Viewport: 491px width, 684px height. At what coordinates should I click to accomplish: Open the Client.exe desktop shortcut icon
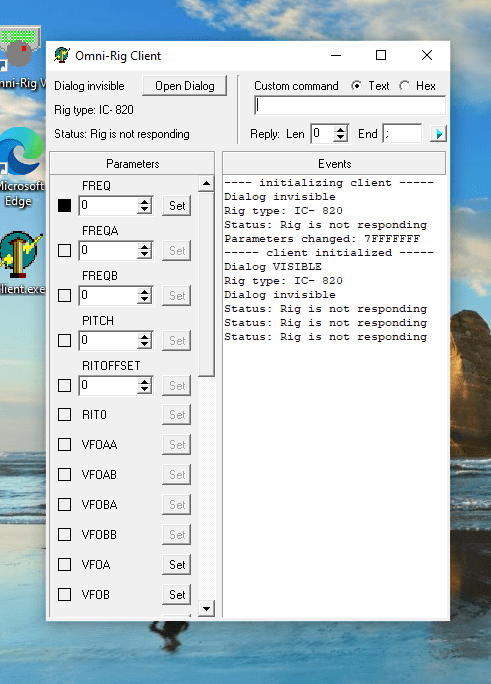point(20,263)
